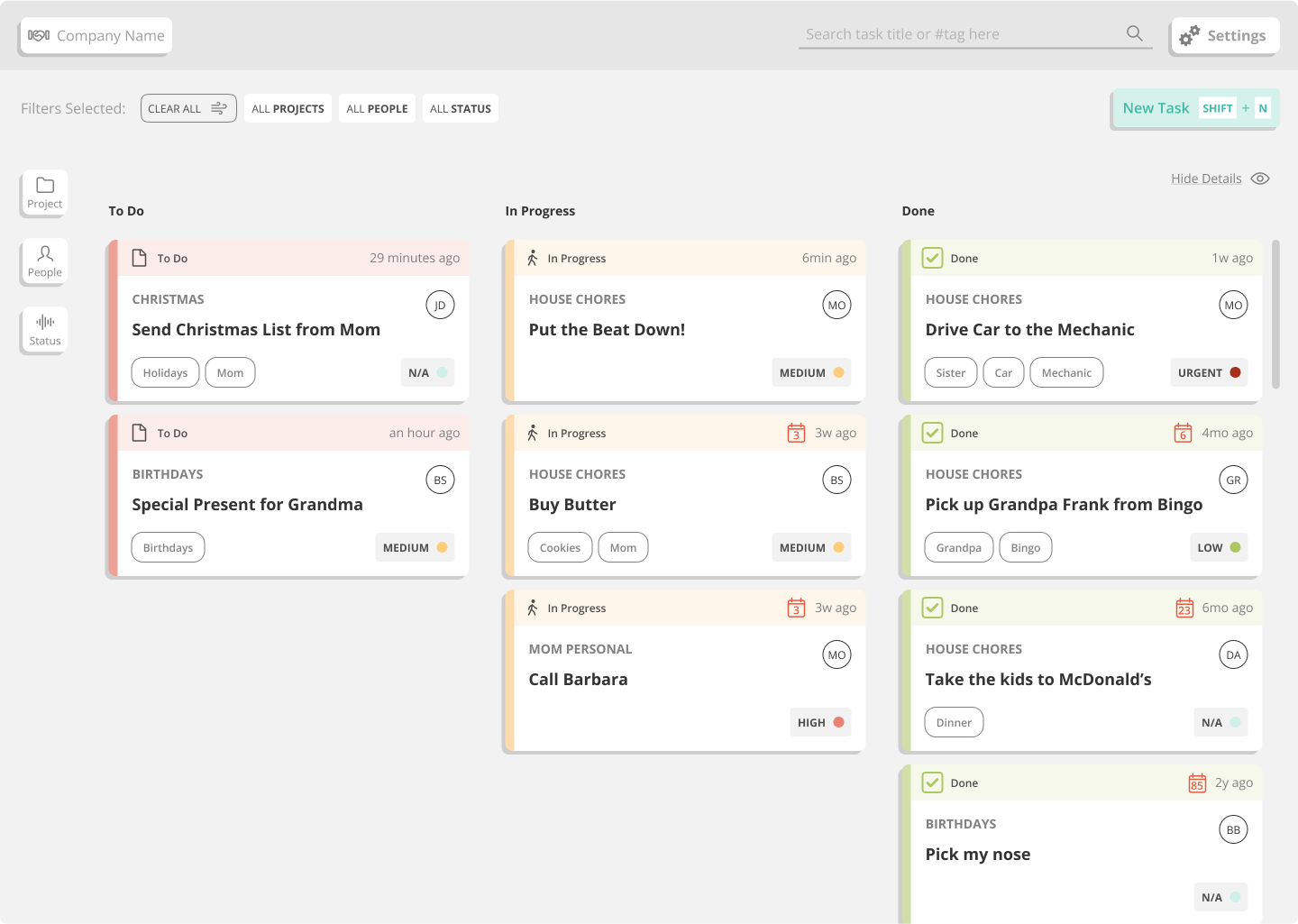The image size is (1298, 924).
Task: Open the People sidebar filter
Action: tap(45, 261)
